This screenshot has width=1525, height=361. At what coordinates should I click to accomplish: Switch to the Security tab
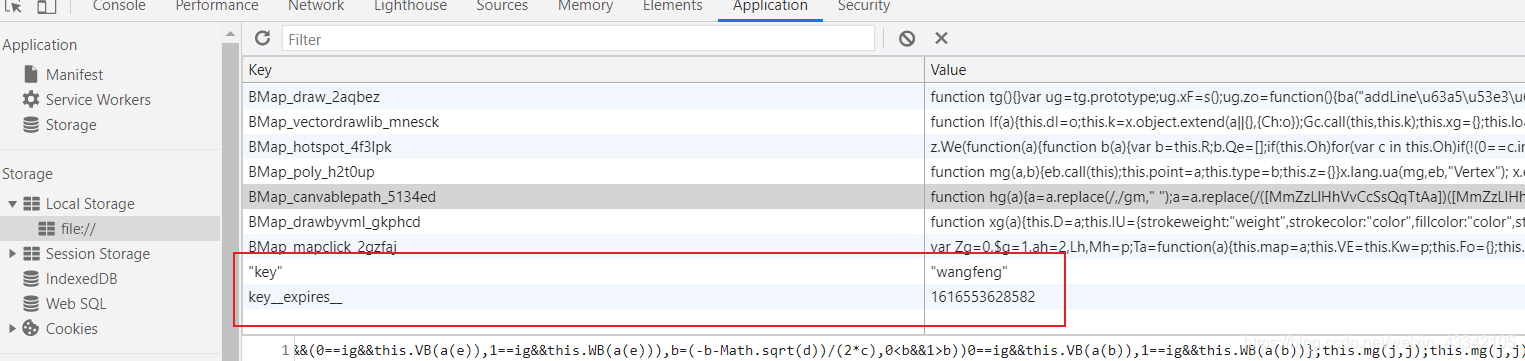[x=864, y=7]
